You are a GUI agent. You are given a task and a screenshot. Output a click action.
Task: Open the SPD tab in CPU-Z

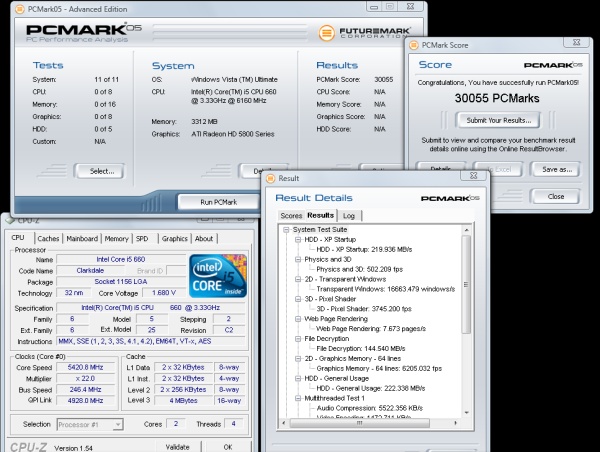[142, 238]
